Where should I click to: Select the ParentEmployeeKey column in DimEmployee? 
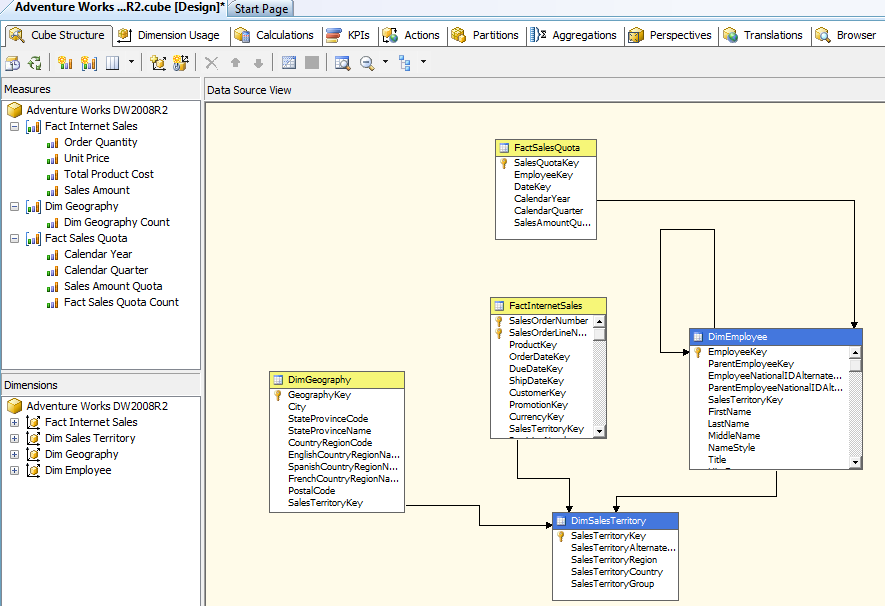pos(751,364)
